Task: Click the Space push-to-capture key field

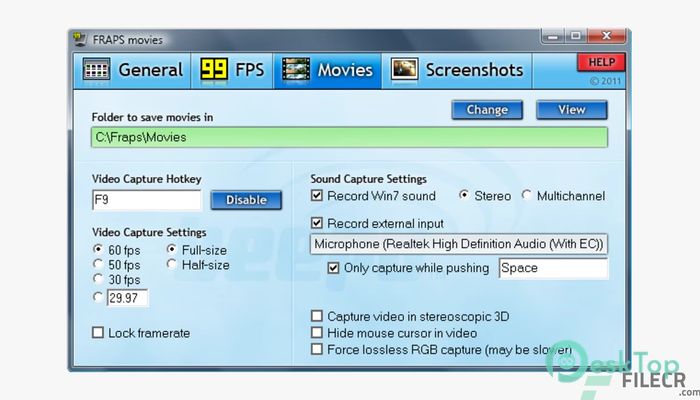Action: (553, 268)
